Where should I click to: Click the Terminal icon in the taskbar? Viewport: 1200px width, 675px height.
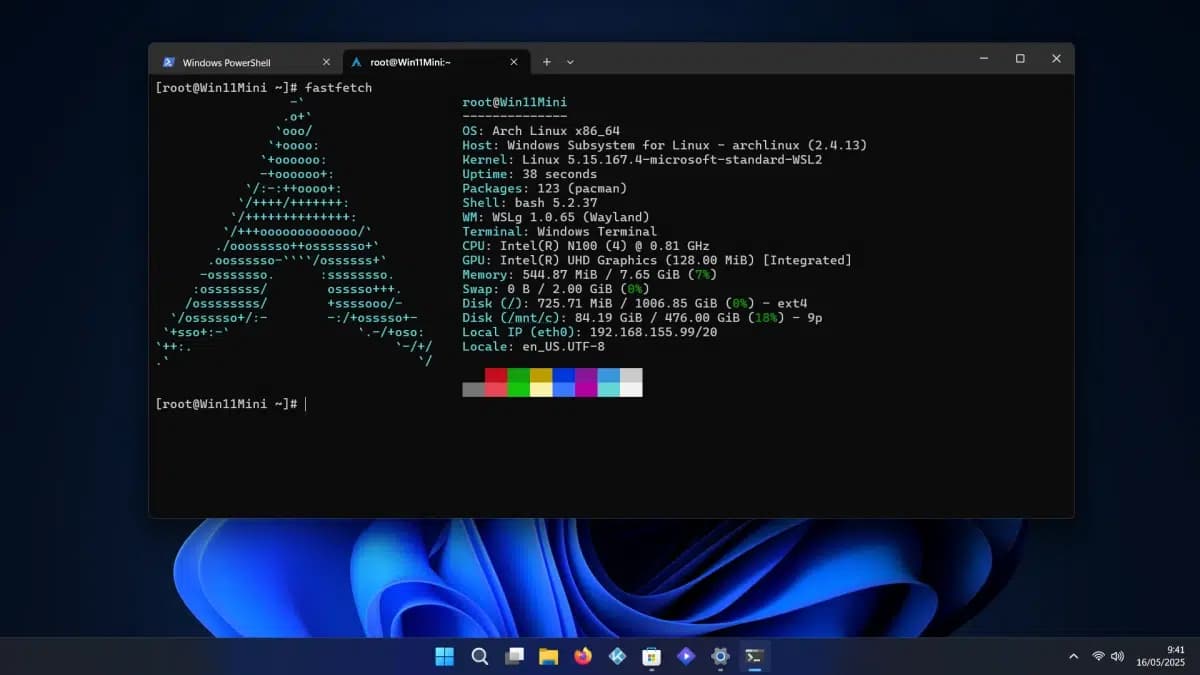[x=755, y=656]
